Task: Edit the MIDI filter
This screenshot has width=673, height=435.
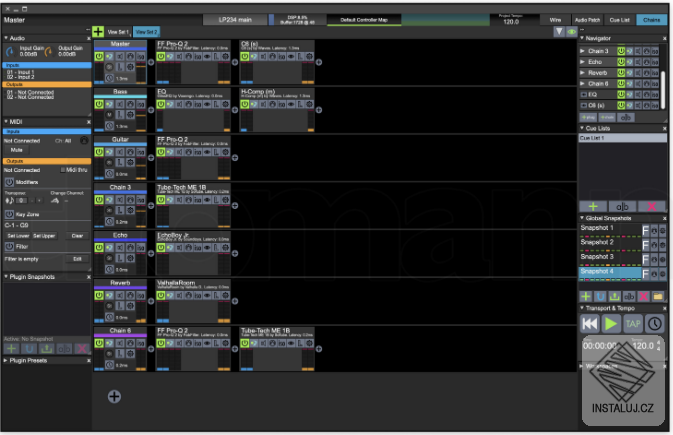Action: (77, 259)
